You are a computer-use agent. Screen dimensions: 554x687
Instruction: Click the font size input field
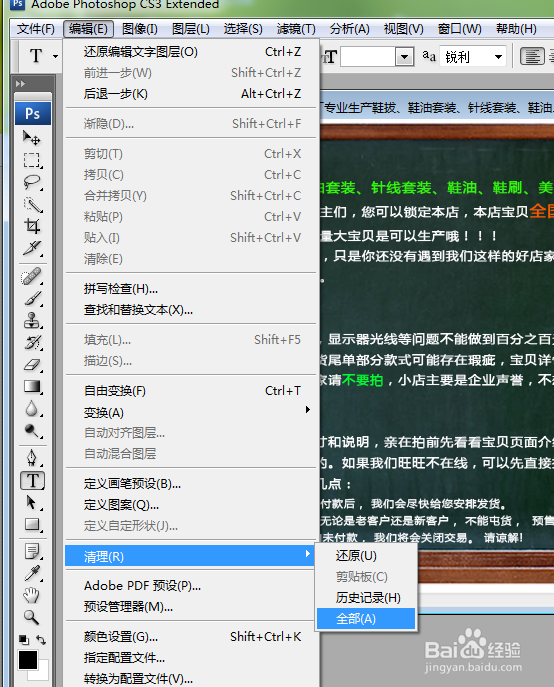click(x=368, y=57)
